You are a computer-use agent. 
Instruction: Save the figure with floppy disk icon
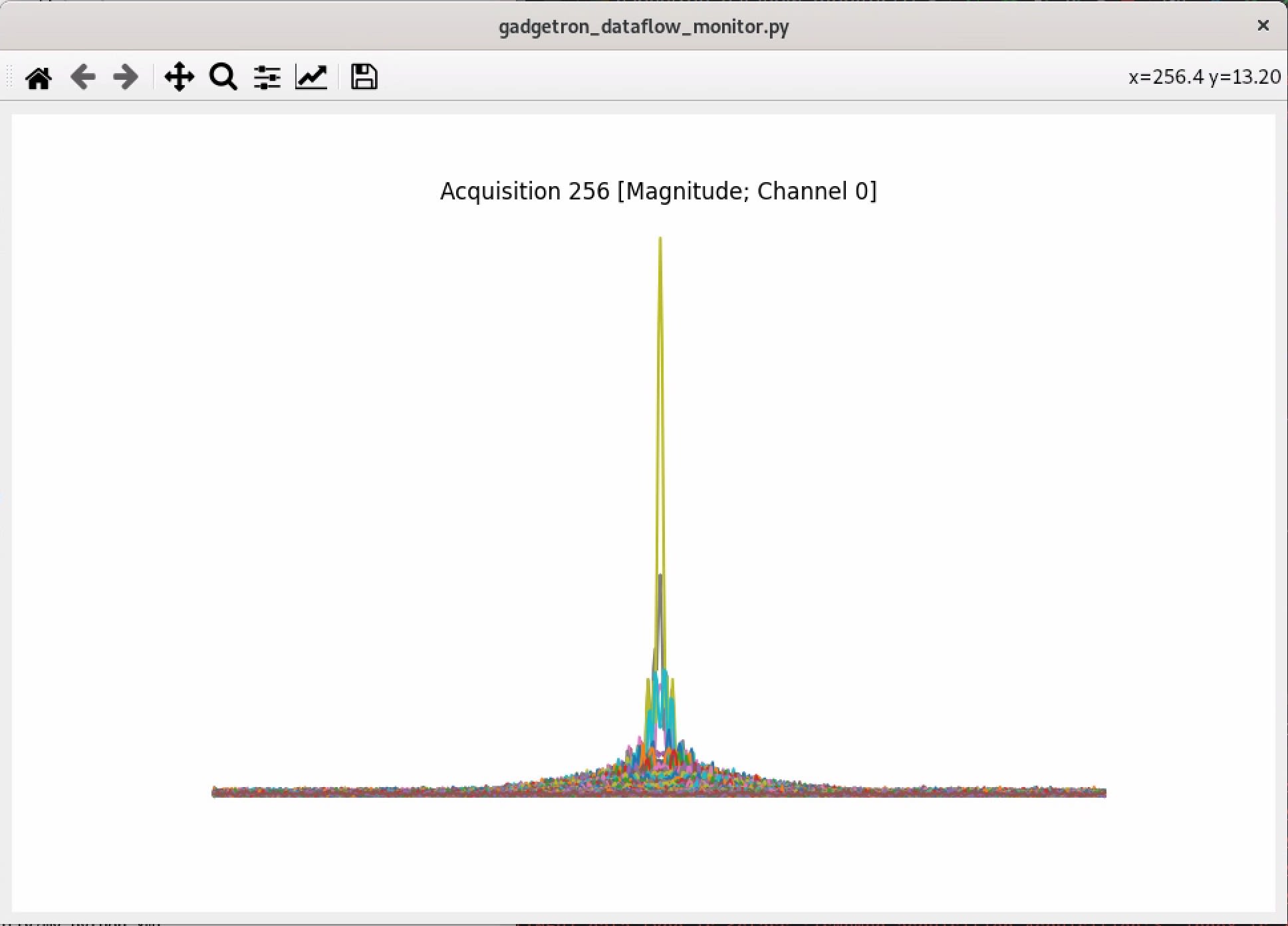[364, 77]
